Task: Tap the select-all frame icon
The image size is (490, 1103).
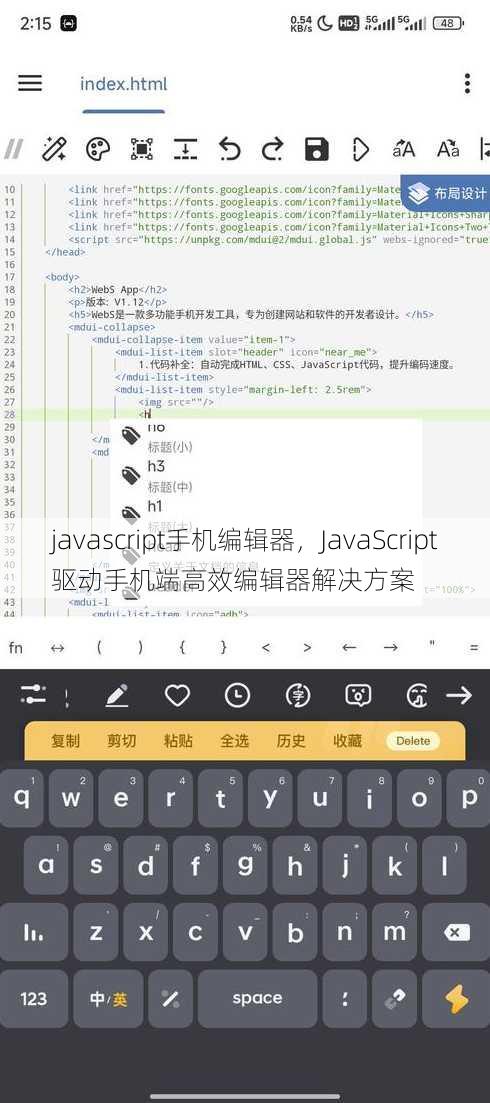Action: coord(141,148)
